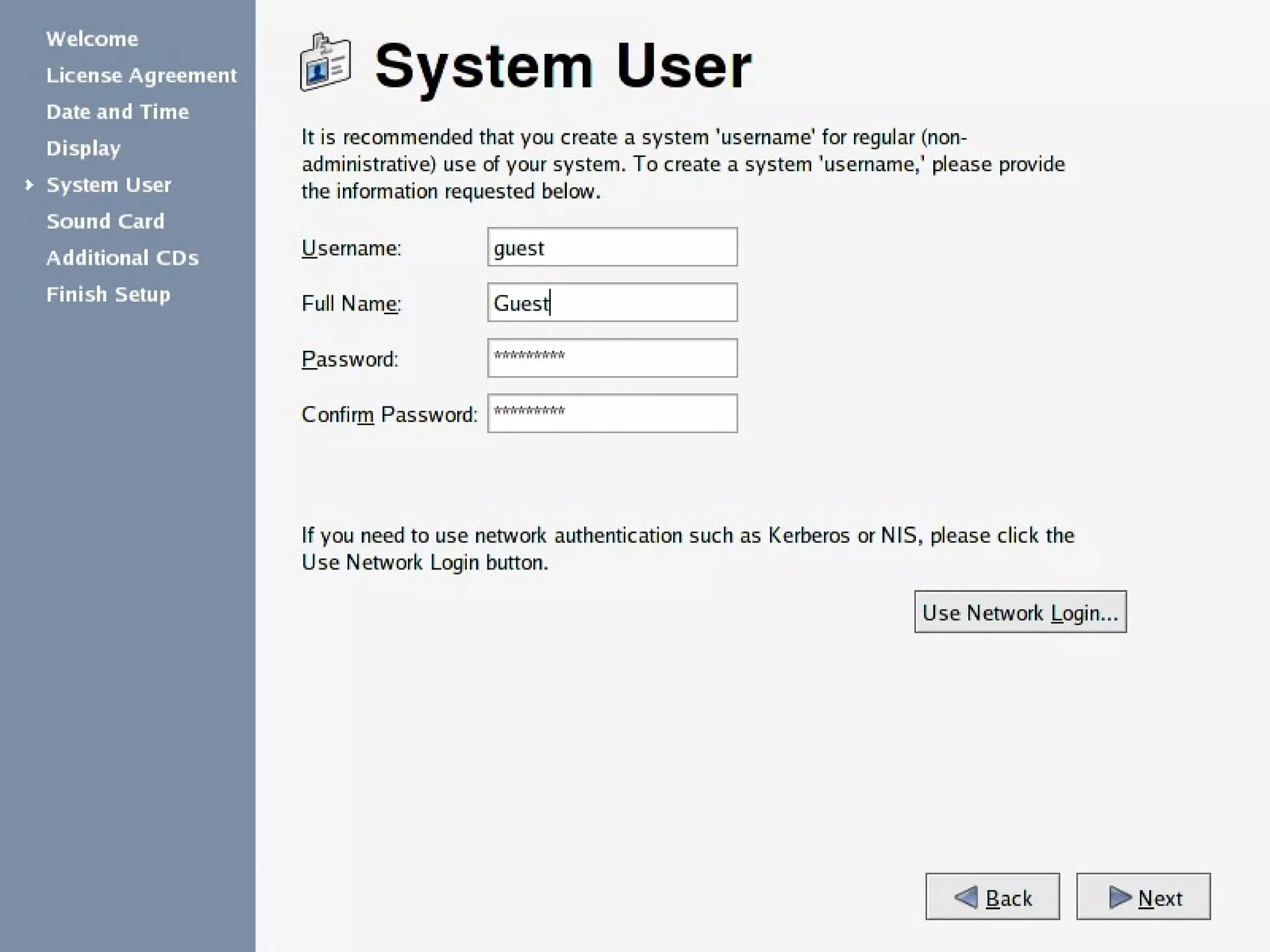
Task: Click the Username input field
Action: [611, 247]
